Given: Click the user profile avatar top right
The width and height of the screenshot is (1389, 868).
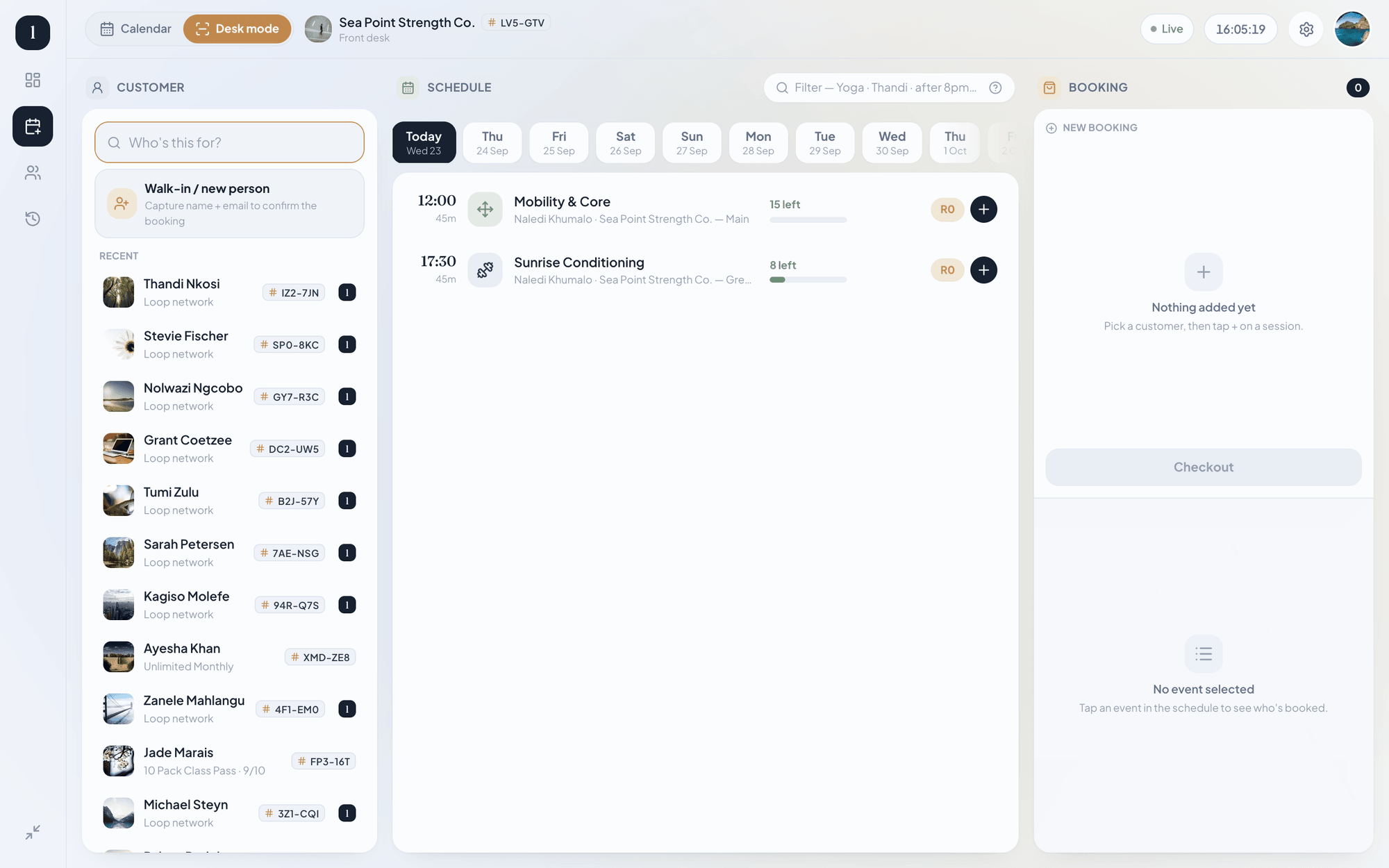Looking at the screenshot, I should pos(1352,29).
